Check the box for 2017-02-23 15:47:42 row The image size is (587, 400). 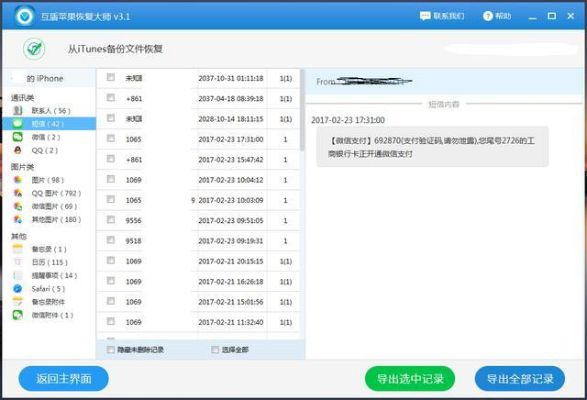point(111,158)
